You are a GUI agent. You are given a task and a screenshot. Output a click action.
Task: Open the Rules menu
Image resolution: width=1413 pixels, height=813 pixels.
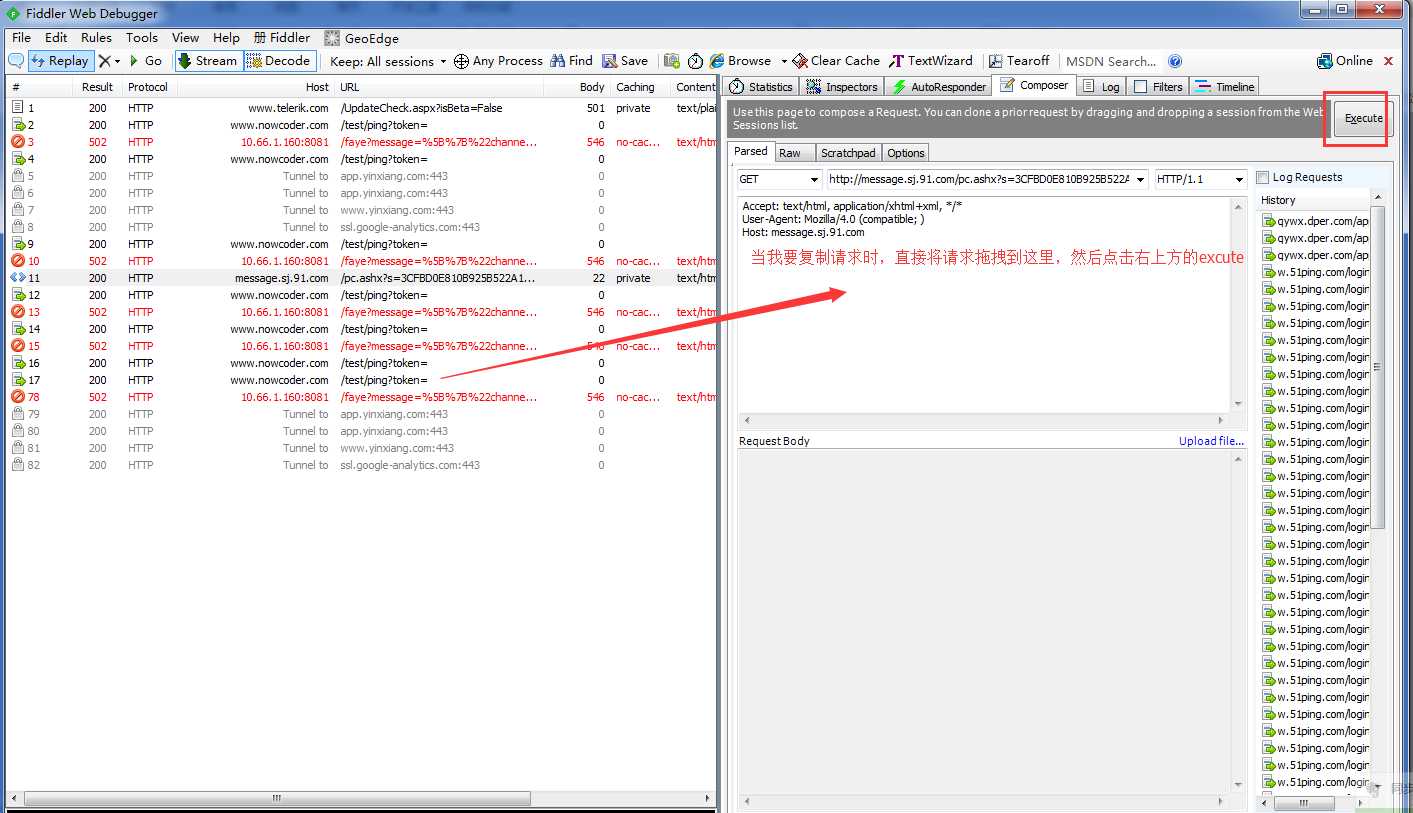pyautogui.click(x=96, y=38)
